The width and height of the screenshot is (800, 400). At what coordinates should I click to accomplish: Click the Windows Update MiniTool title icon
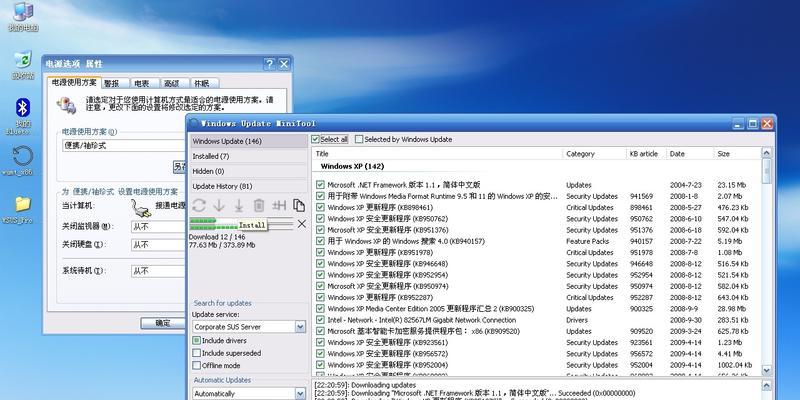[193, 123]
